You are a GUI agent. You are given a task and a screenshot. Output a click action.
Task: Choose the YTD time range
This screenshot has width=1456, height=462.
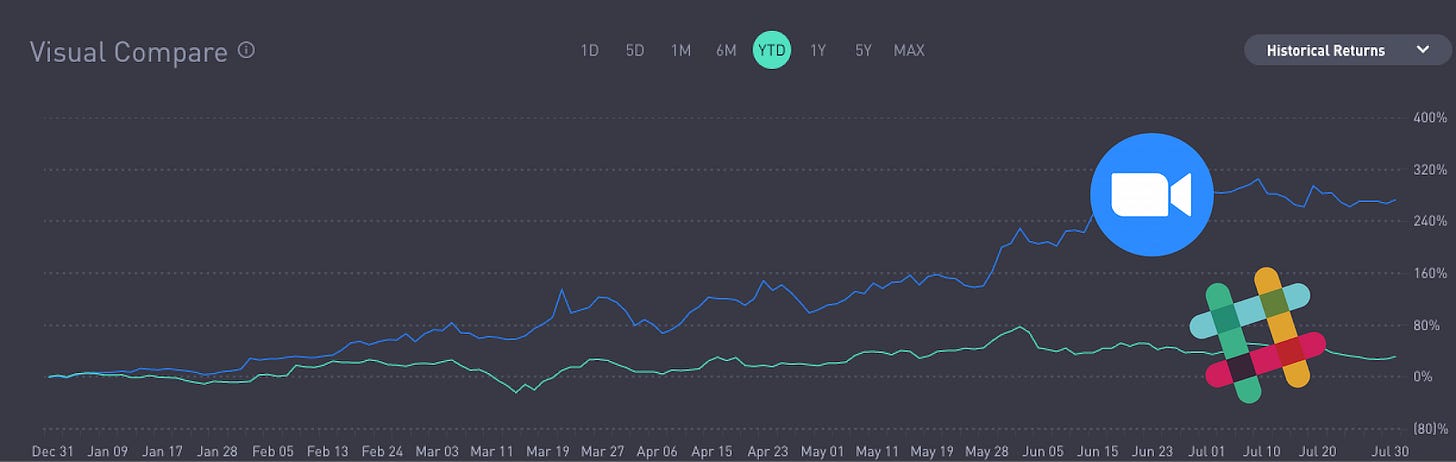(x=772, y=50)
